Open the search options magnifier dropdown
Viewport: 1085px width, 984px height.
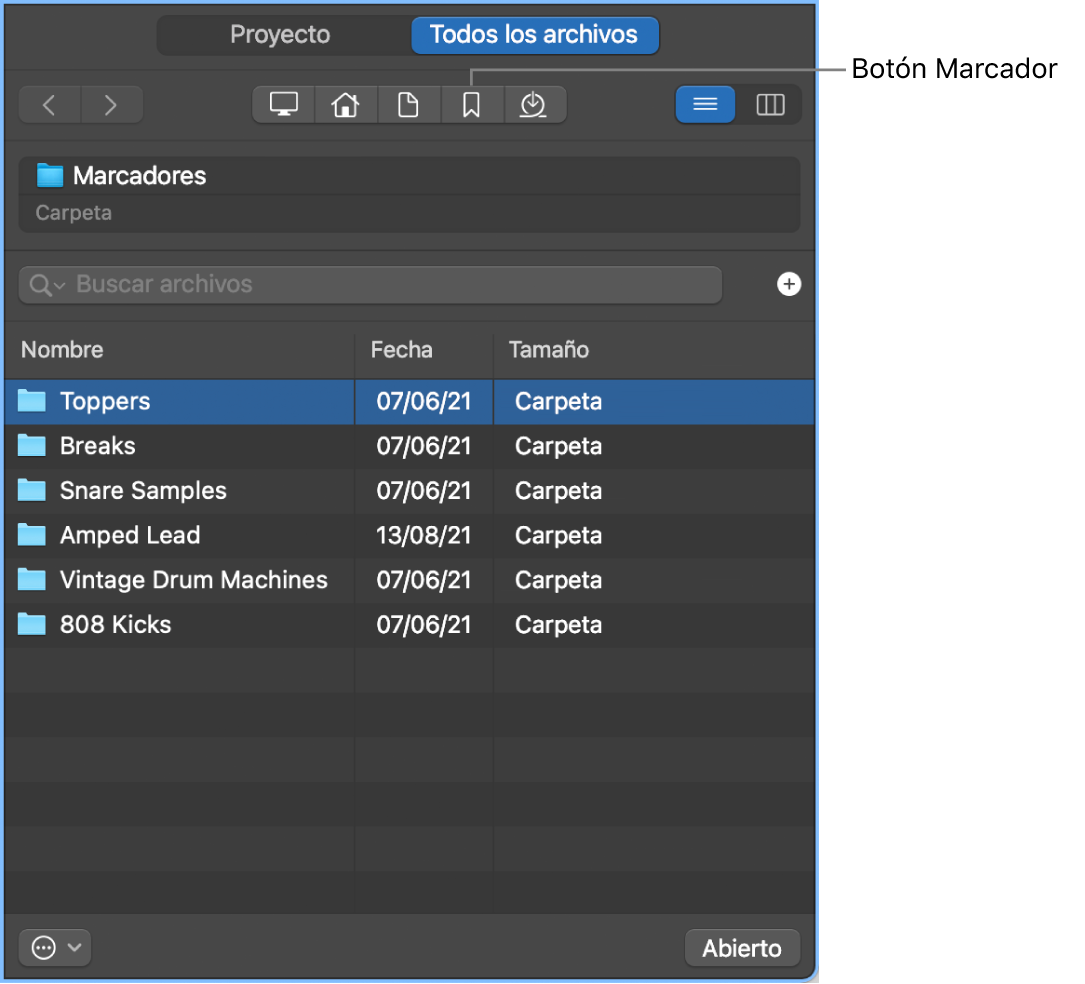46,285
